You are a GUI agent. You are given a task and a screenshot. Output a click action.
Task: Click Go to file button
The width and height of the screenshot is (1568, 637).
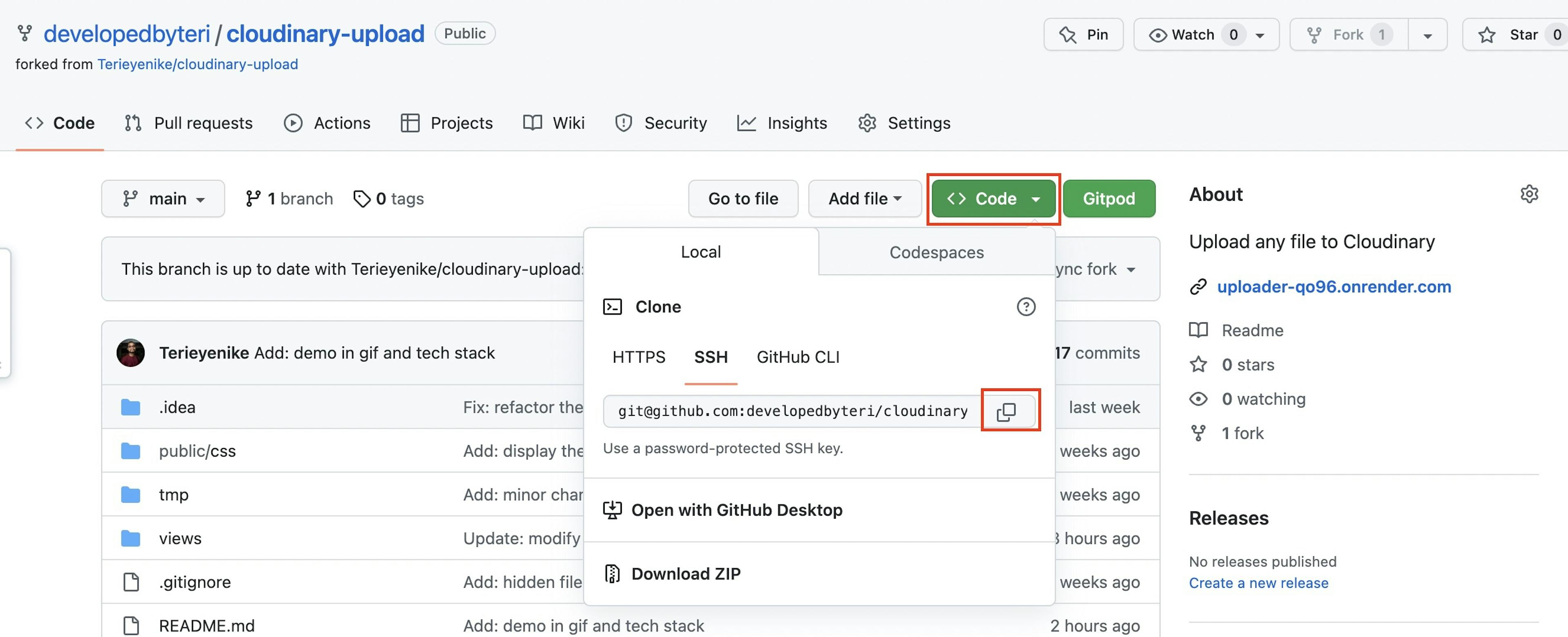pyautogui.click(x=743, y=198)
